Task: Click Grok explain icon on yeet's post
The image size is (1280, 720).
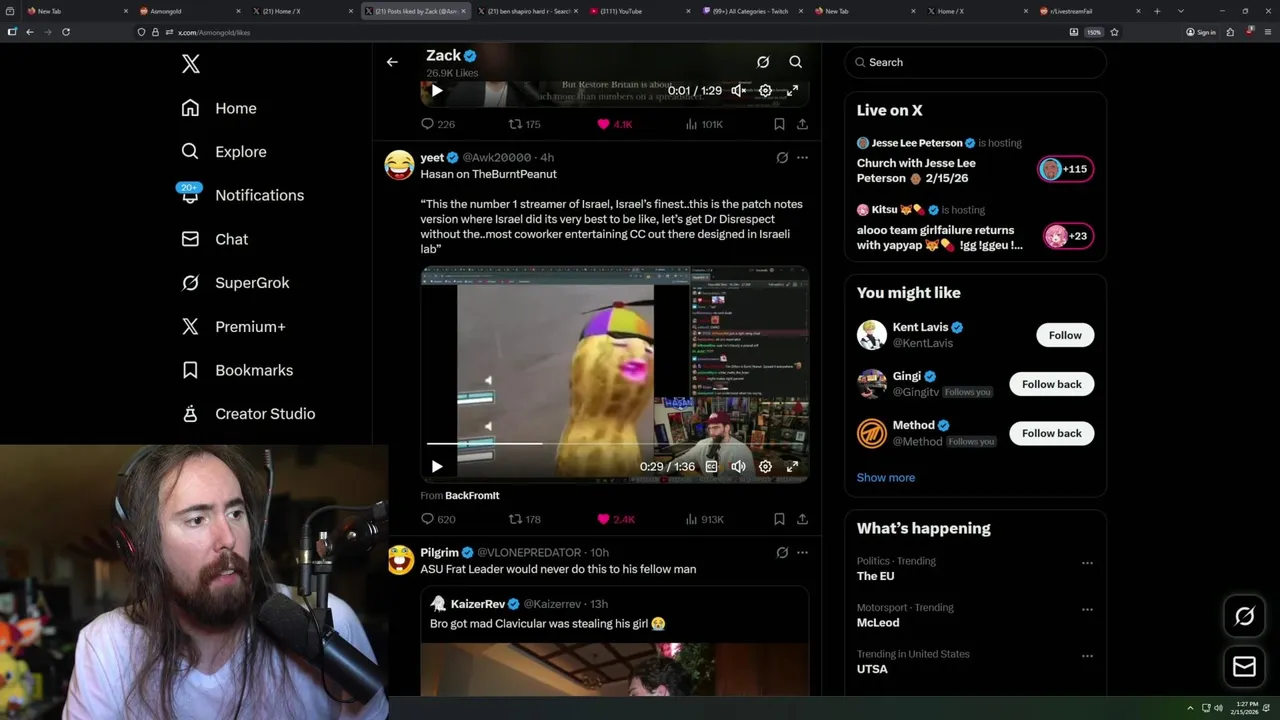Action: 782,157
